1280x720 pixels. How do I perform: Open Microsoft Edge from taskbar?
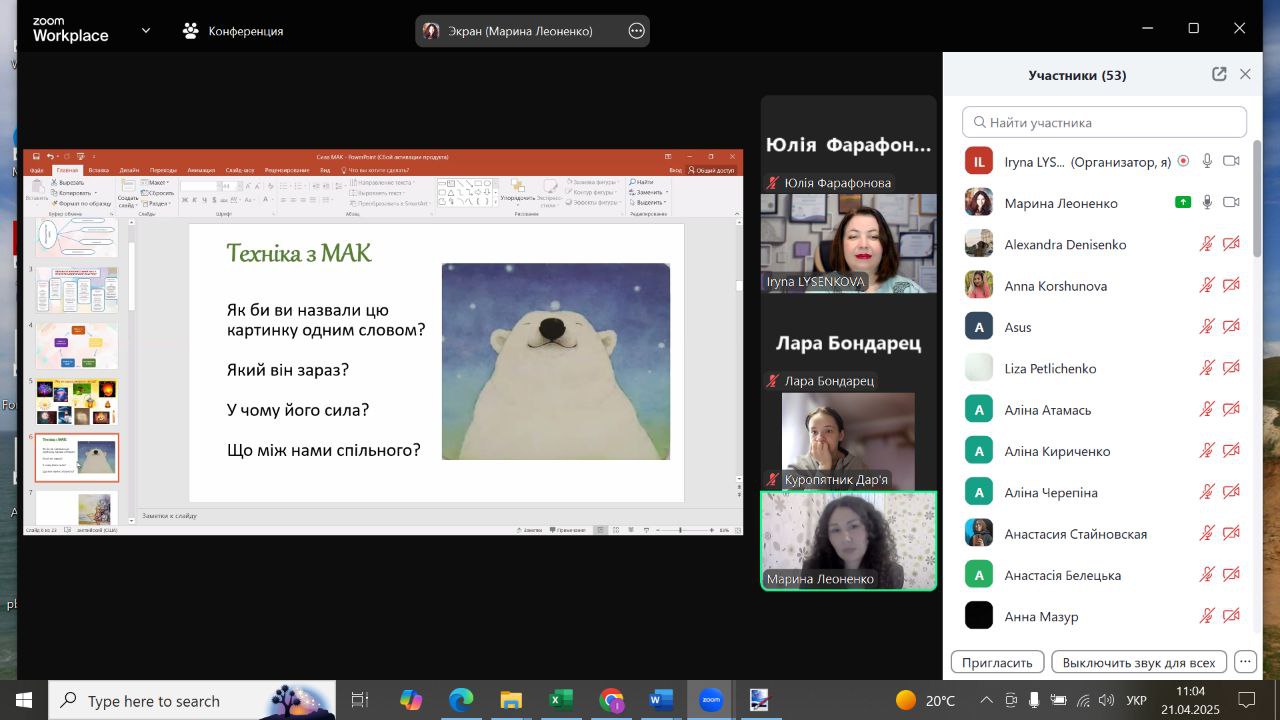pyautogui.click(x=460, y=700)
